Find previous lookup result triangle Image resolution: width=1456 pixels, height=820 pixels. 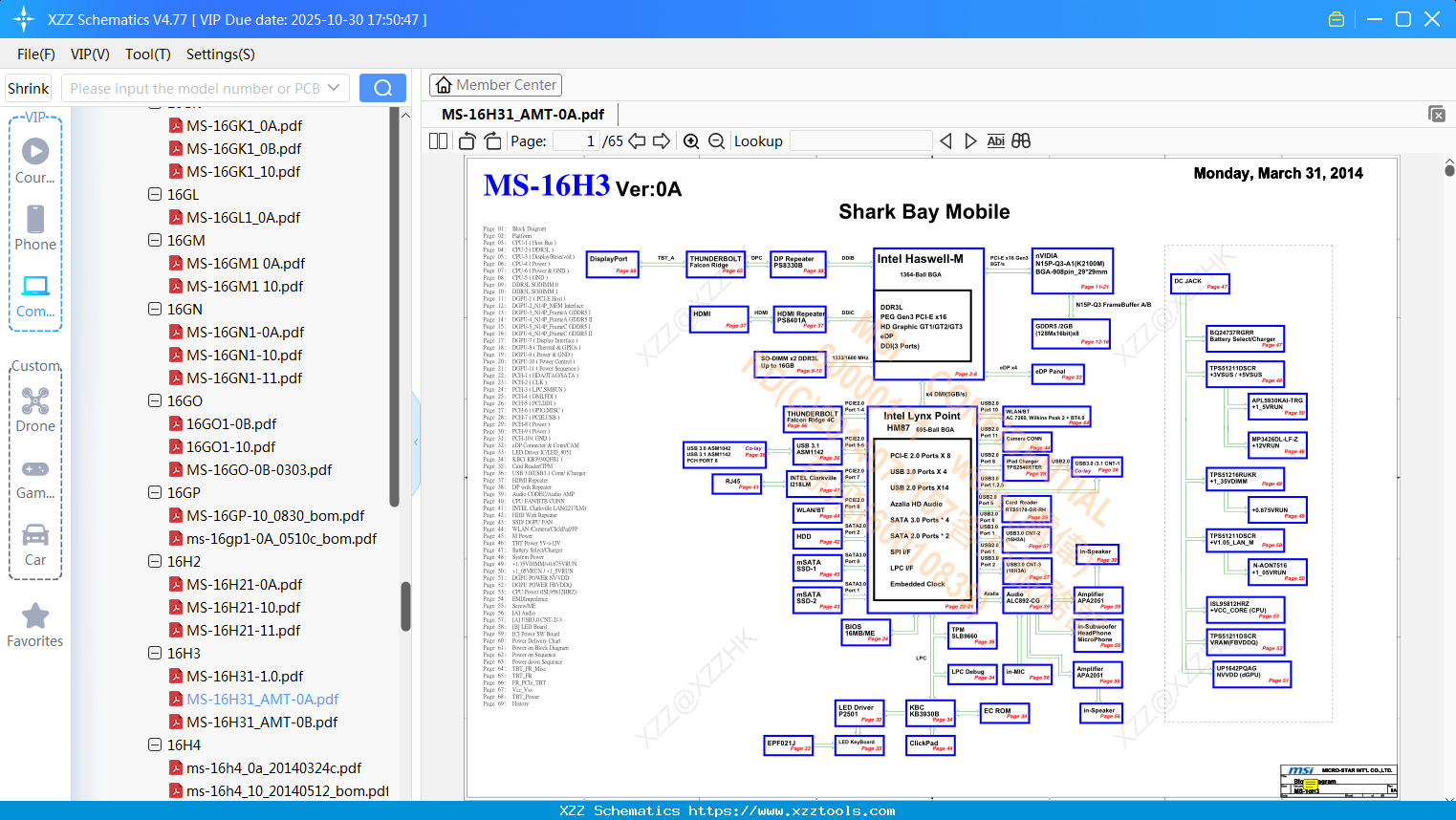[x=945, y=140]
